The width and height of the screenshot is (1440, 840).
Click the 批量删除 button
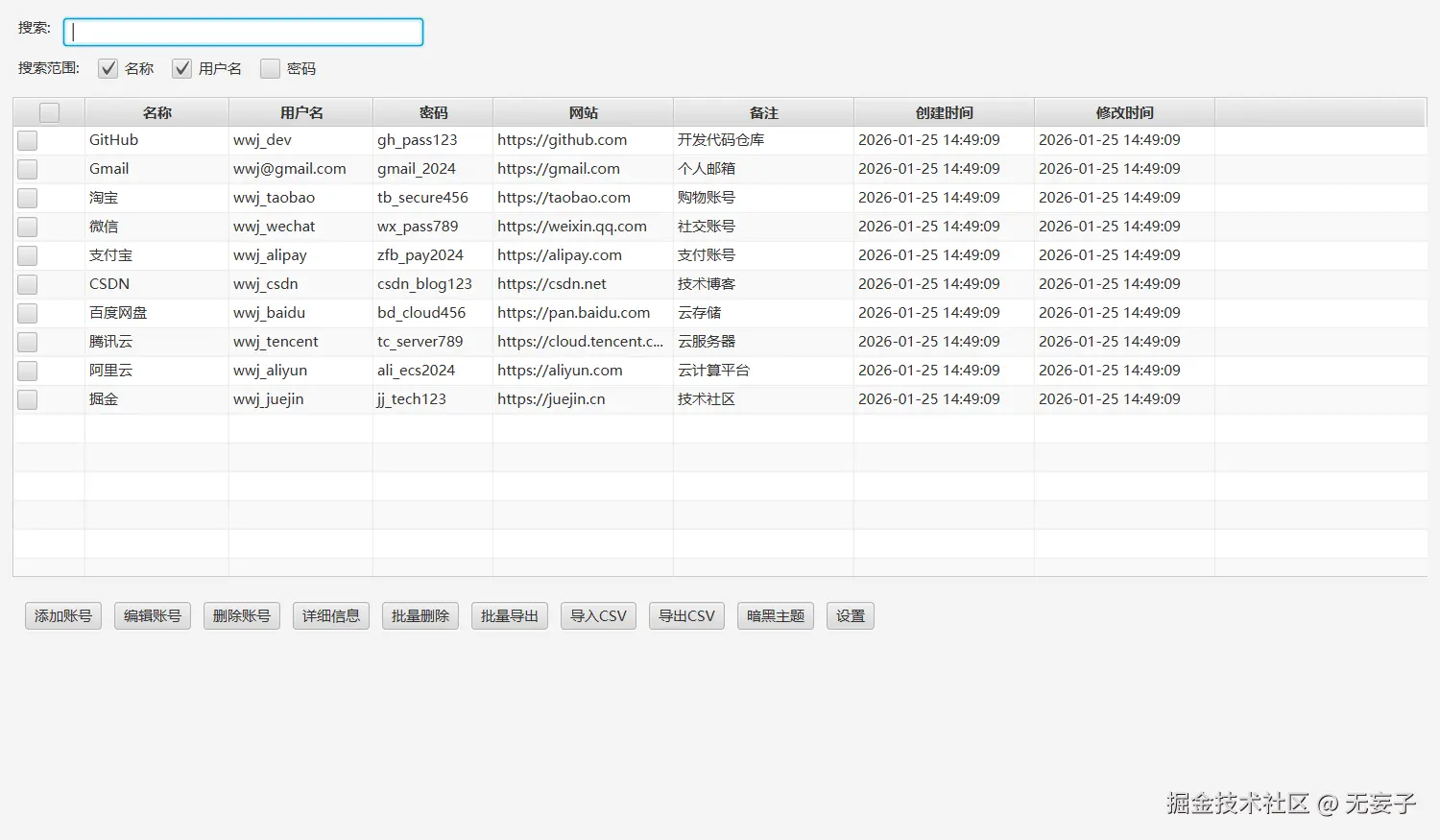(x=420, y=615)
